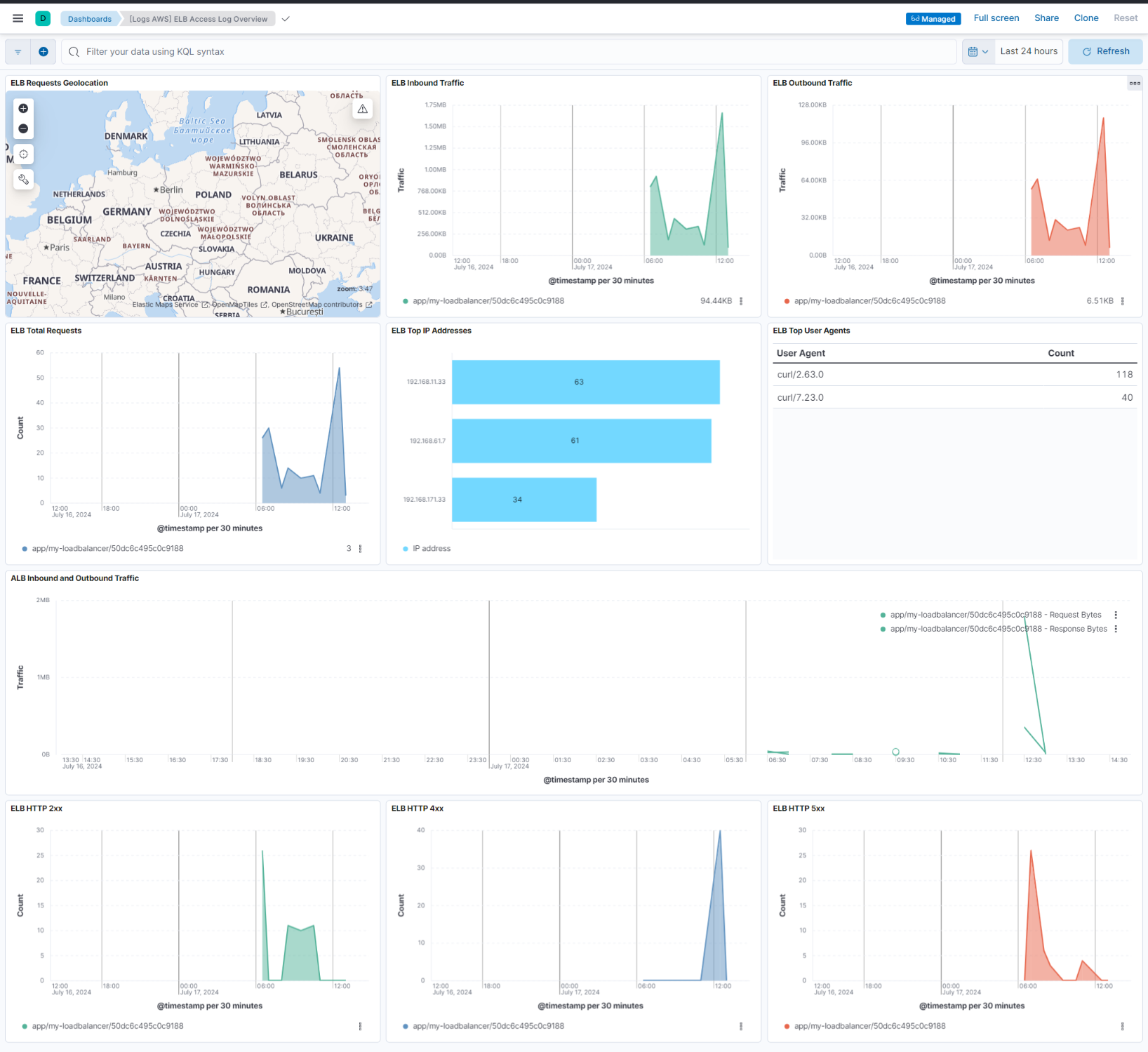The width and height of the screenshot is (1148, 1052).
Task: Click the warning triangle on the map panel
Action: (x=362, y=108)
